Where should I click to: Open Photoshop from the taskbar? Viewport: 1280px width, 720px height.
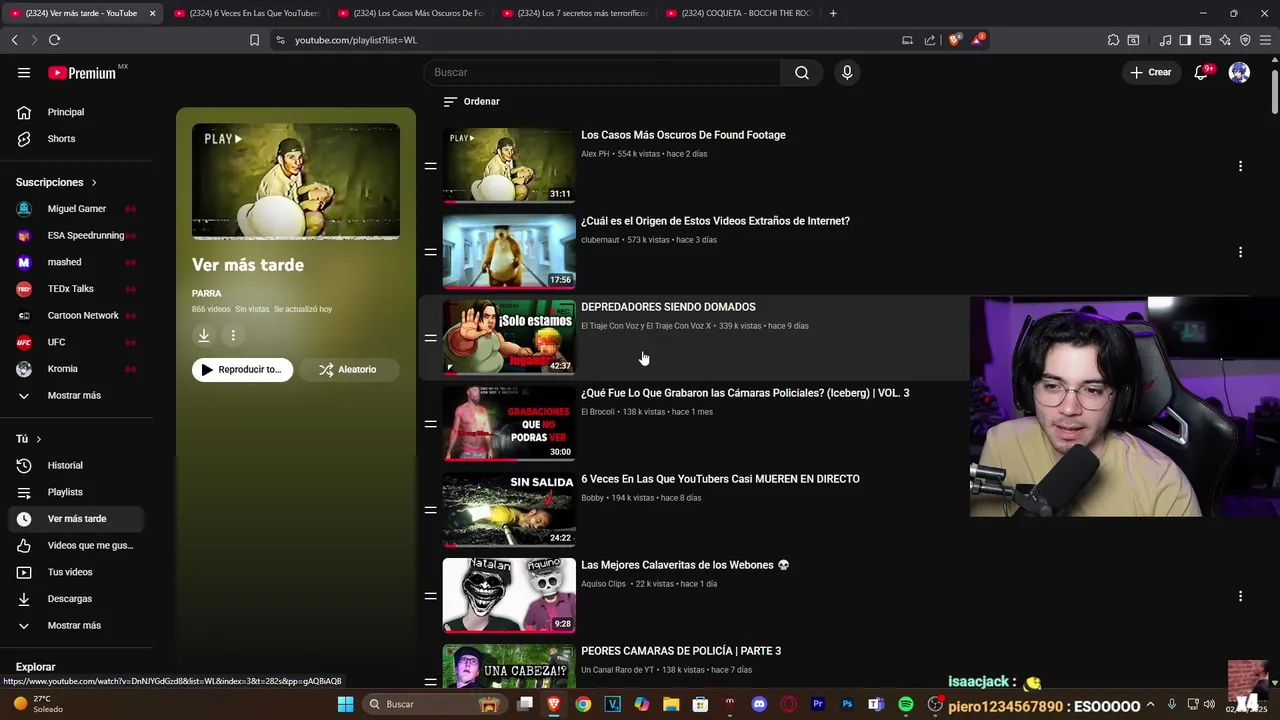click(x=847, y=704)
